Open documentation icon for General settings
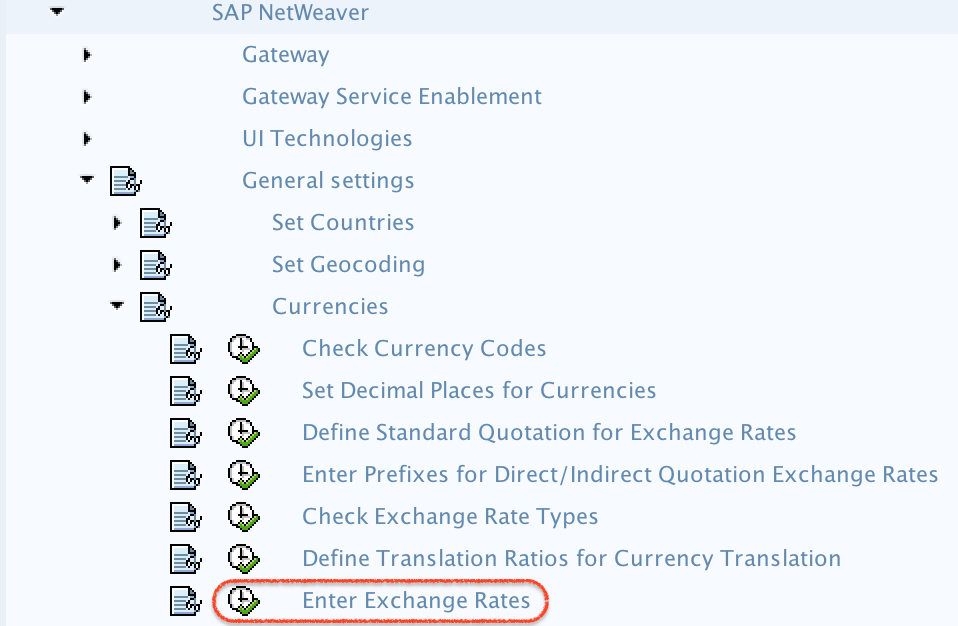The width and height of the screenshot is (958, 626). coord(125,181)
